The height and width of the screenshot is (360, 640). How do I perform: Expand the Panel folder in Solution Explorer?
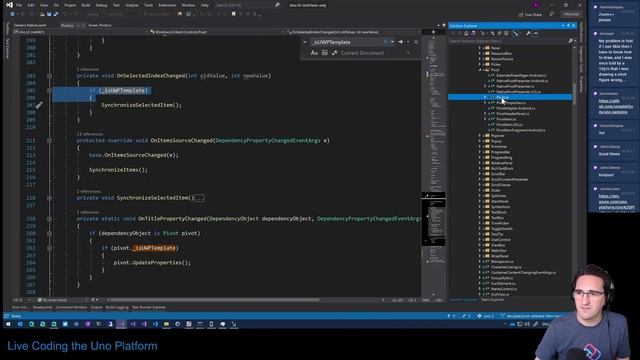[x=480, y=48]
